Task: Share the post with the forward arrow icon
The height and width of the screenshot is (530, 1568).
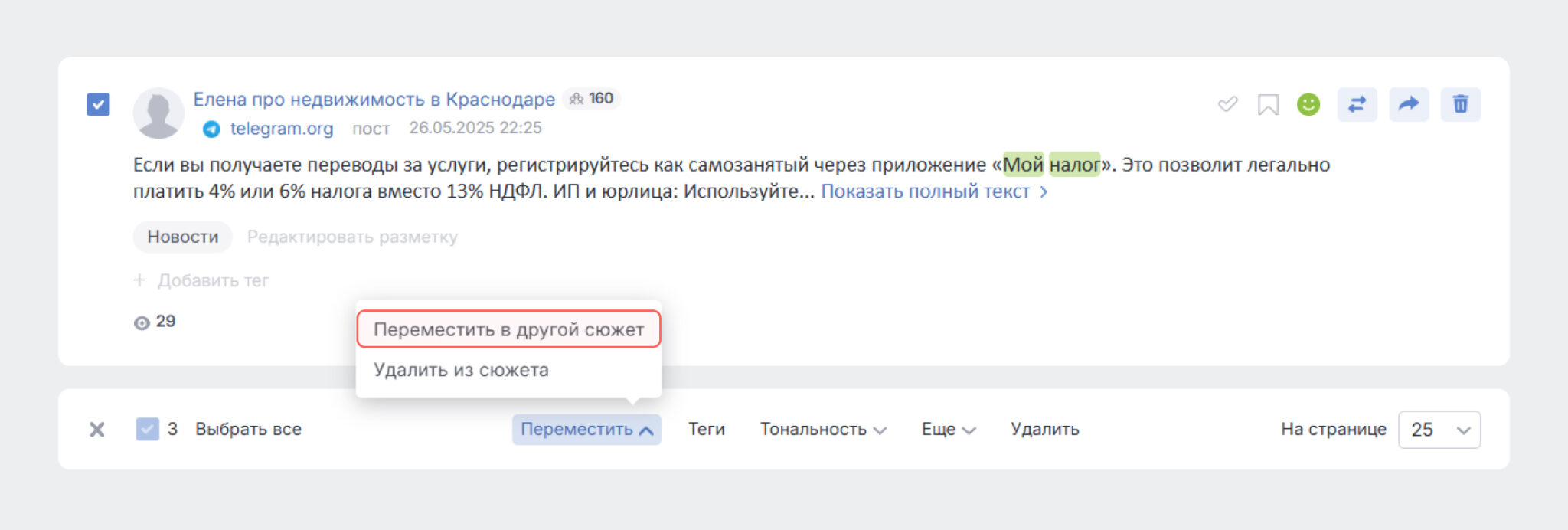Action: coord(1409,104)
